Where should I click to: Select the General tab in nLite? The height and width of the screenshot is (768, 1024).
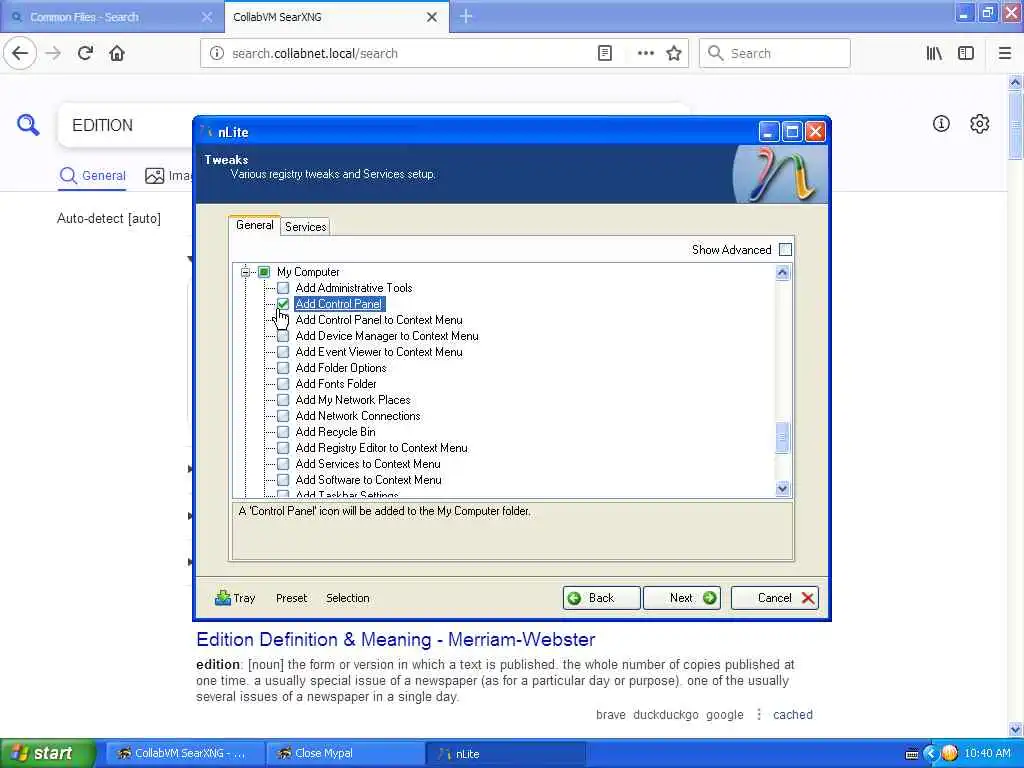coord(255,225)
